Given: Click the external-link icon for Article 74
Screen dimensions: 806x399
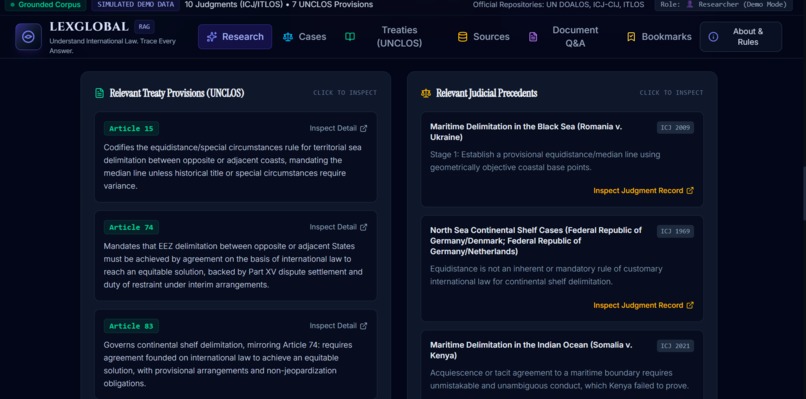Looking at the screenshot, I should pyautogui.click(x=363, y=227).
